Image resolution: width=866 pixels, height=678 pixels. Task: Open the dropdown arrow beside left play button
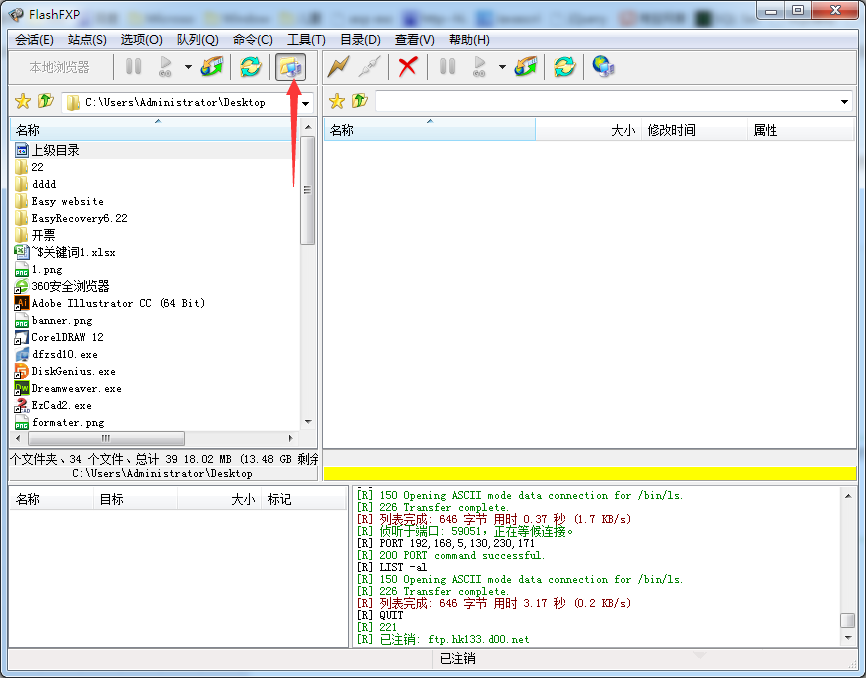187,67
